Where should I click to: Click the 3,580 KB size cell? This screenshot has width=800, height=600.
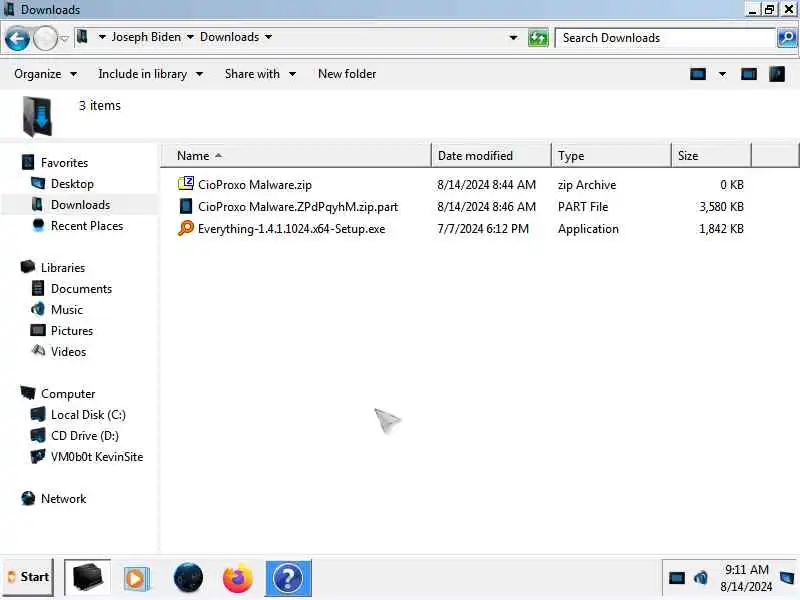click(x=721, y=207)
